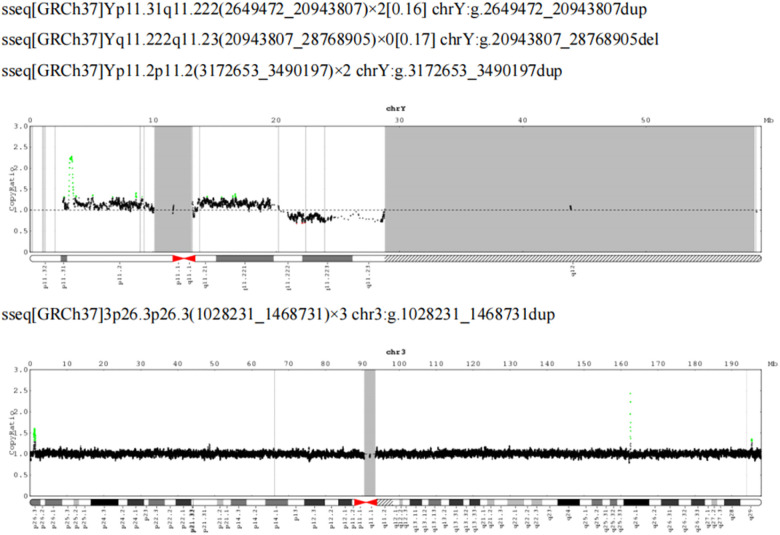The height and width of the screenshot is (535, 780).
Task: Click the red centromere marker on chr3 ideogram
Action: point(365,503)
